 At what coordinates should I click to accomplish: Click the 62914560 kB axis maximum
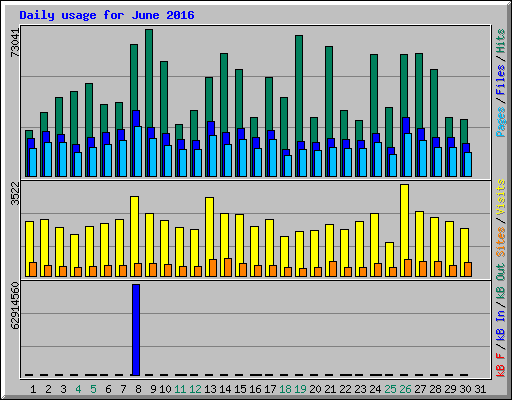(15, 306)
